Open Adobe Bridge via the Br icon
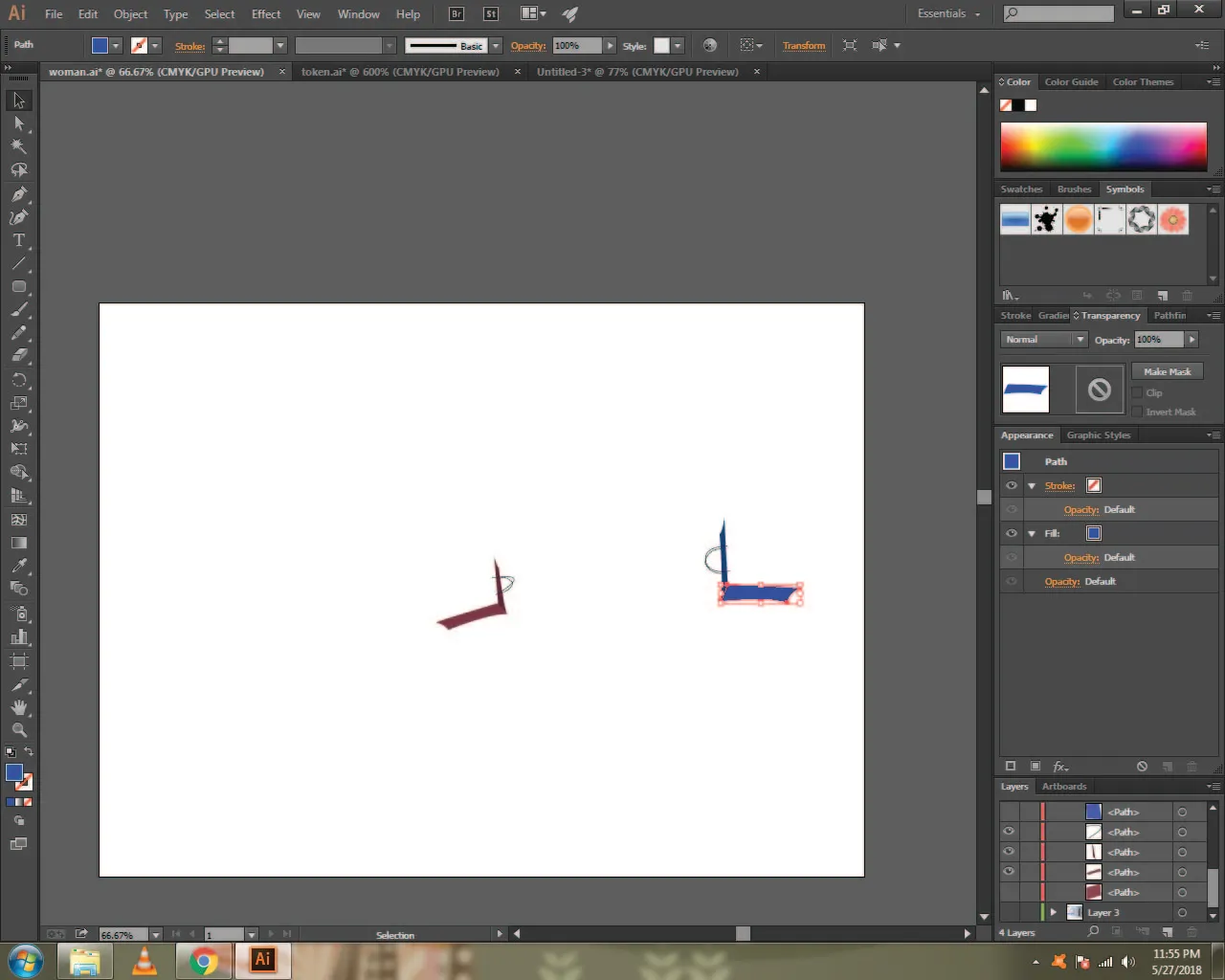The height and width of the screenshot is (980, 1225). point(457,13)
